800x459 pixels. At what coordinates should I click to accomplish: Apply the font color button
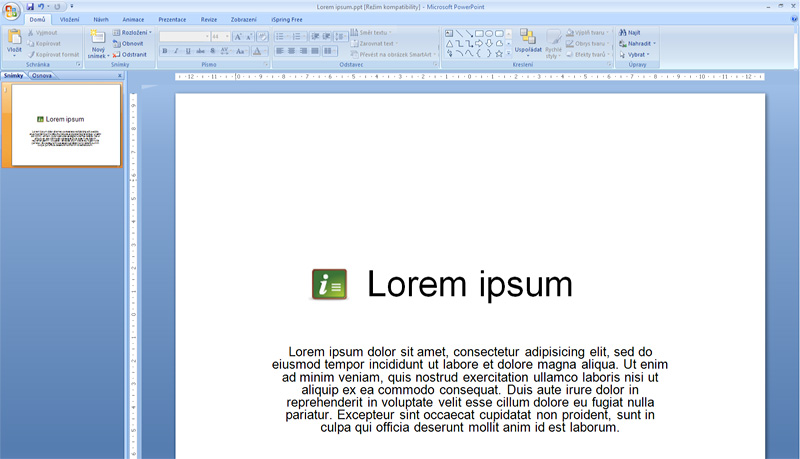[x=257, y=51]
